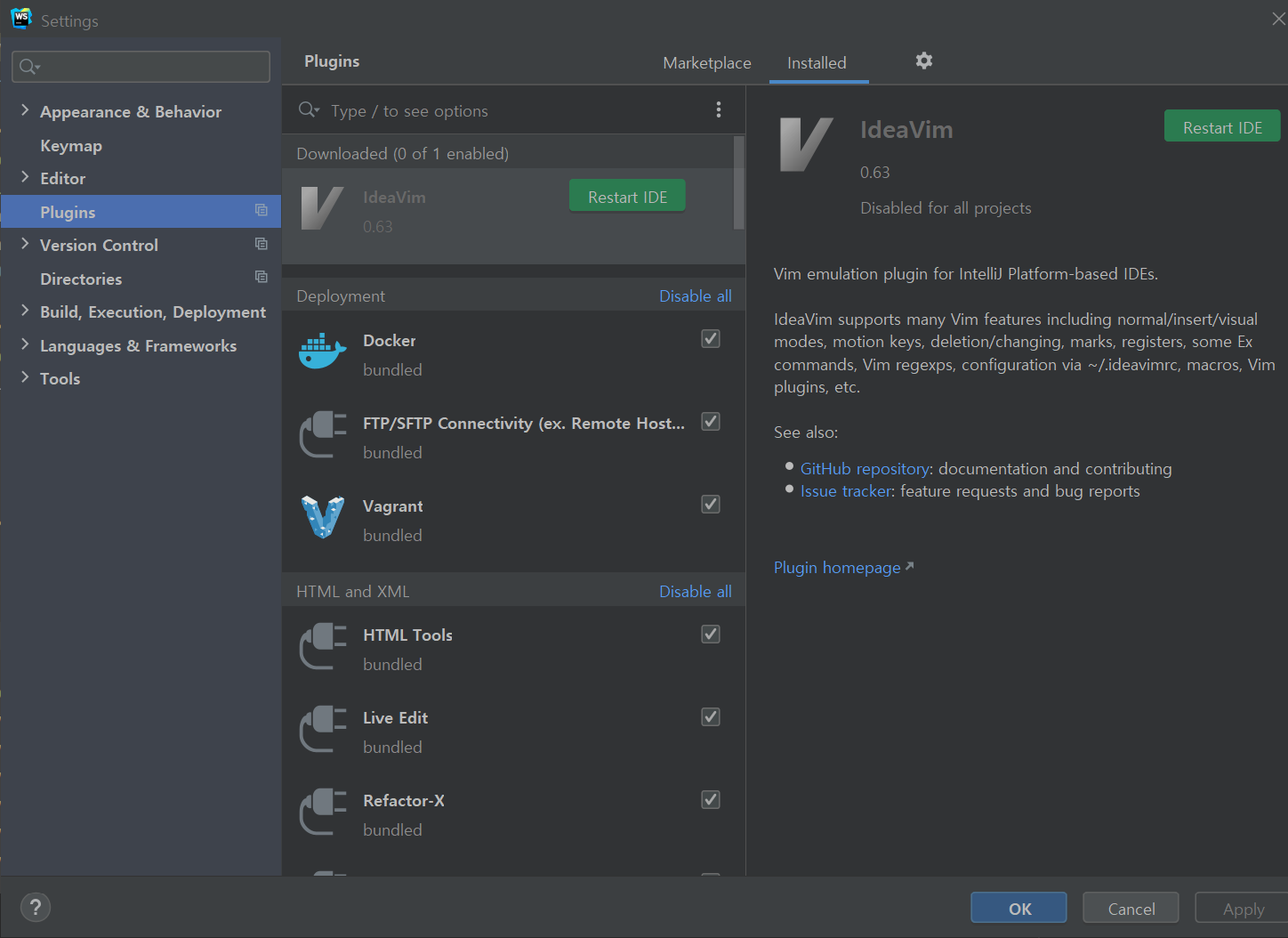
Task: Click the IdeaVim logo in the list
Action: point(321,208)
